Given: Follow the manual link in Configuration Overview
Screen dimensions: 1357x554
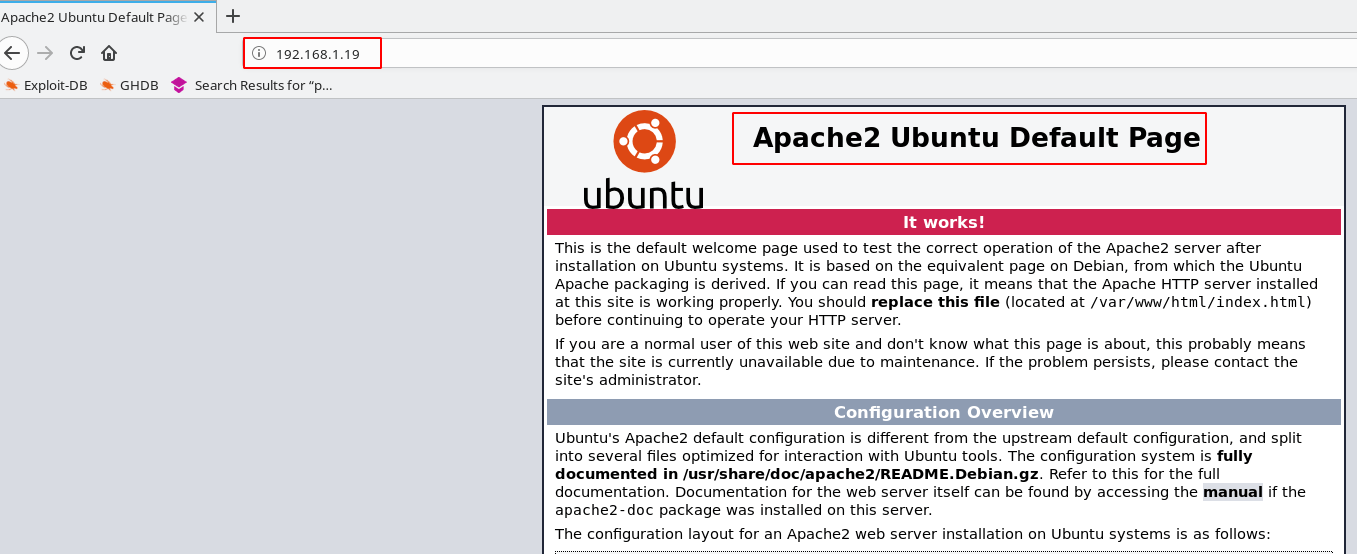Looking at the screenshot, I should (1233, 492).
